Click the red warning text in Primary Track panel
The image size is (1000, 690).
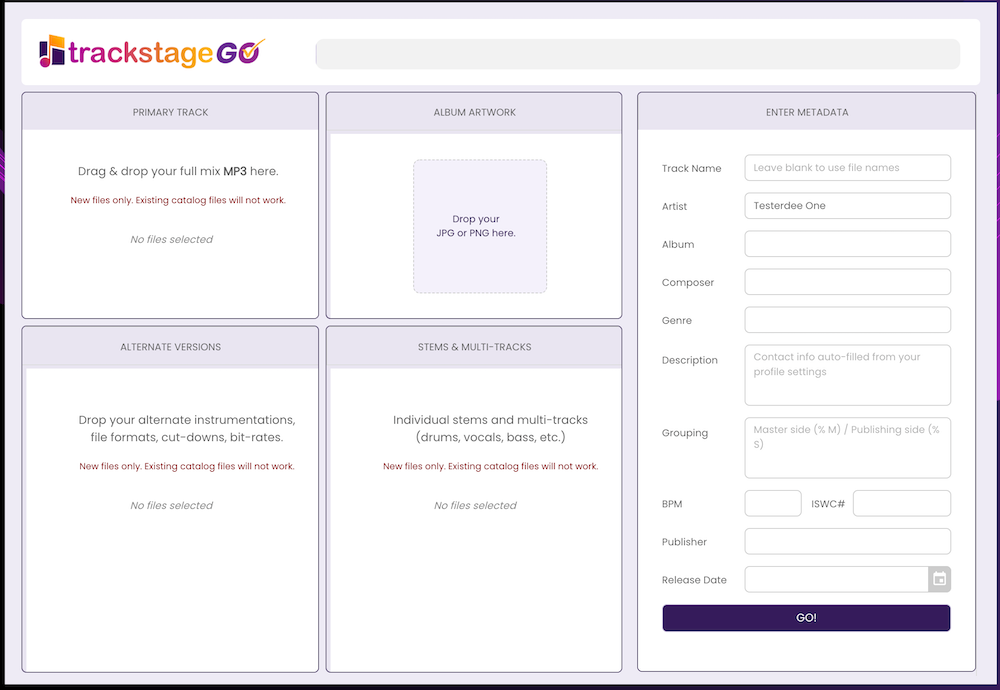178,200
